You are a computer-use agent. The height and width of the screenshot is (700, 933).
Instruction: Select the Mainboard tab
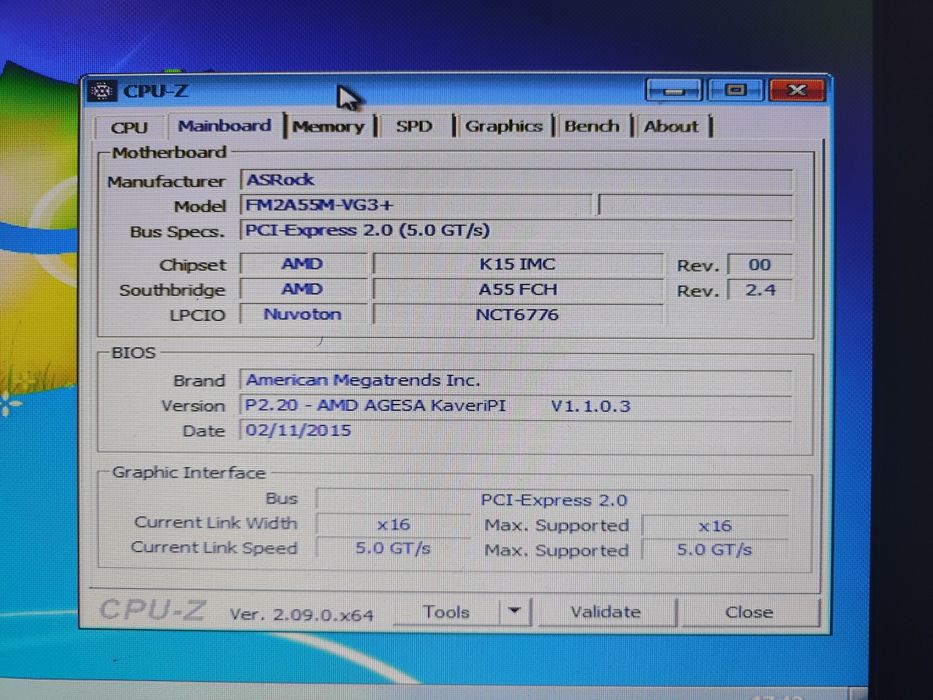pos(224,126)
